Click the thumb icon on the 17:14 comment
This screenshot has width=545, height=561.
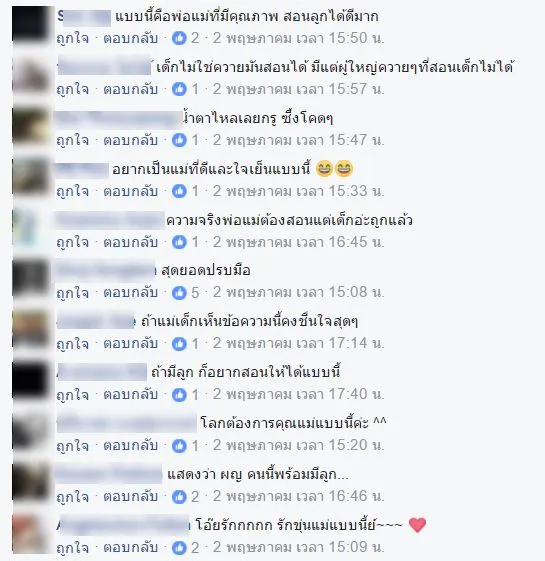coord(179,344)
